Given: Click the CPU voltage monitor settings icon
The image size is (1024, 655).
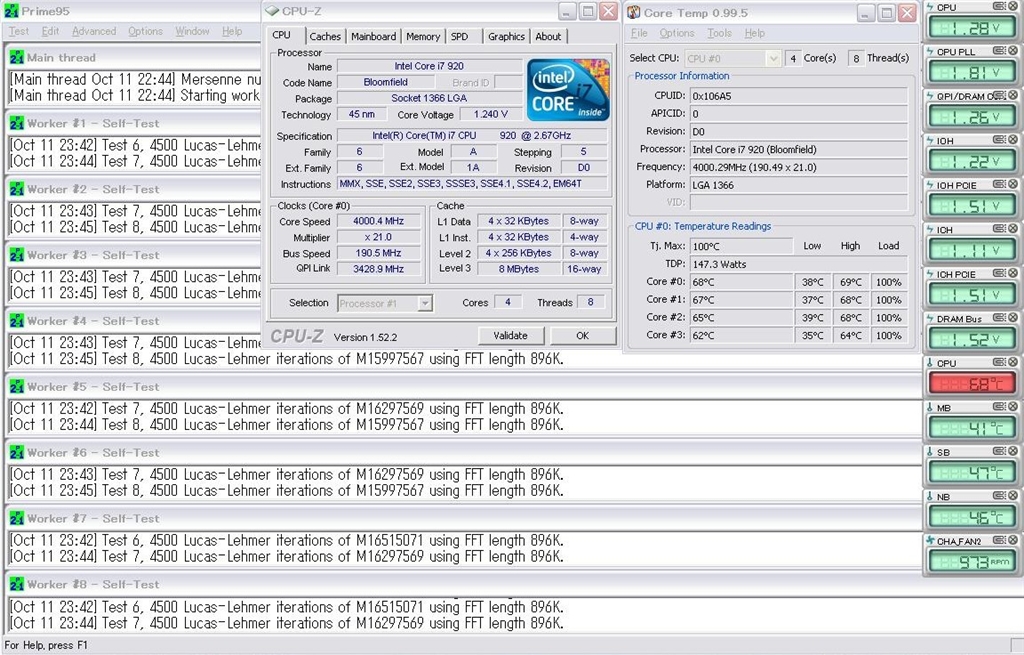Looking at the screenshot, I should (999, 6).
